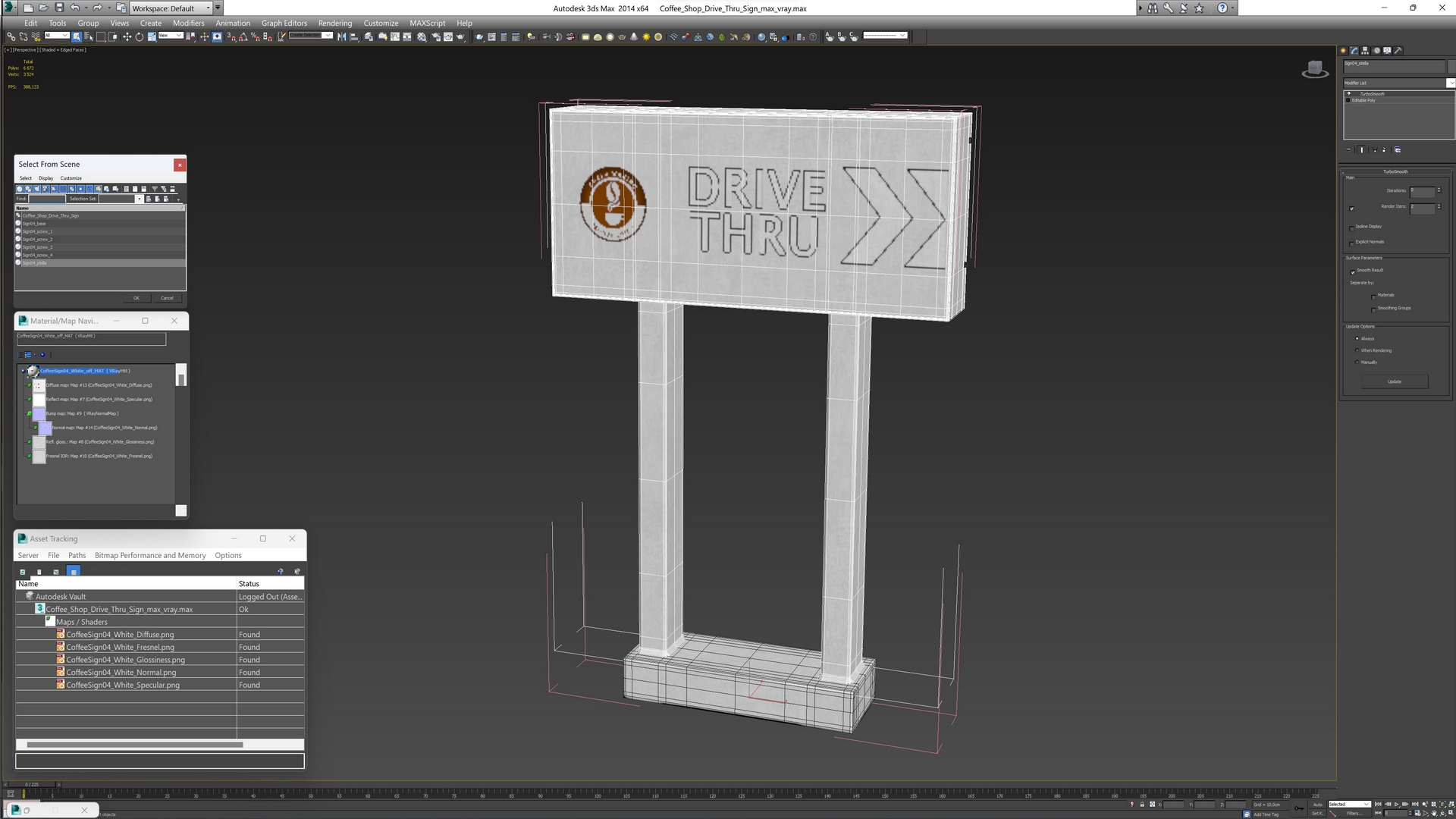Select the When Rendering update option
This screenshot has height=819, width=1456.
[x=1357, y=350]
